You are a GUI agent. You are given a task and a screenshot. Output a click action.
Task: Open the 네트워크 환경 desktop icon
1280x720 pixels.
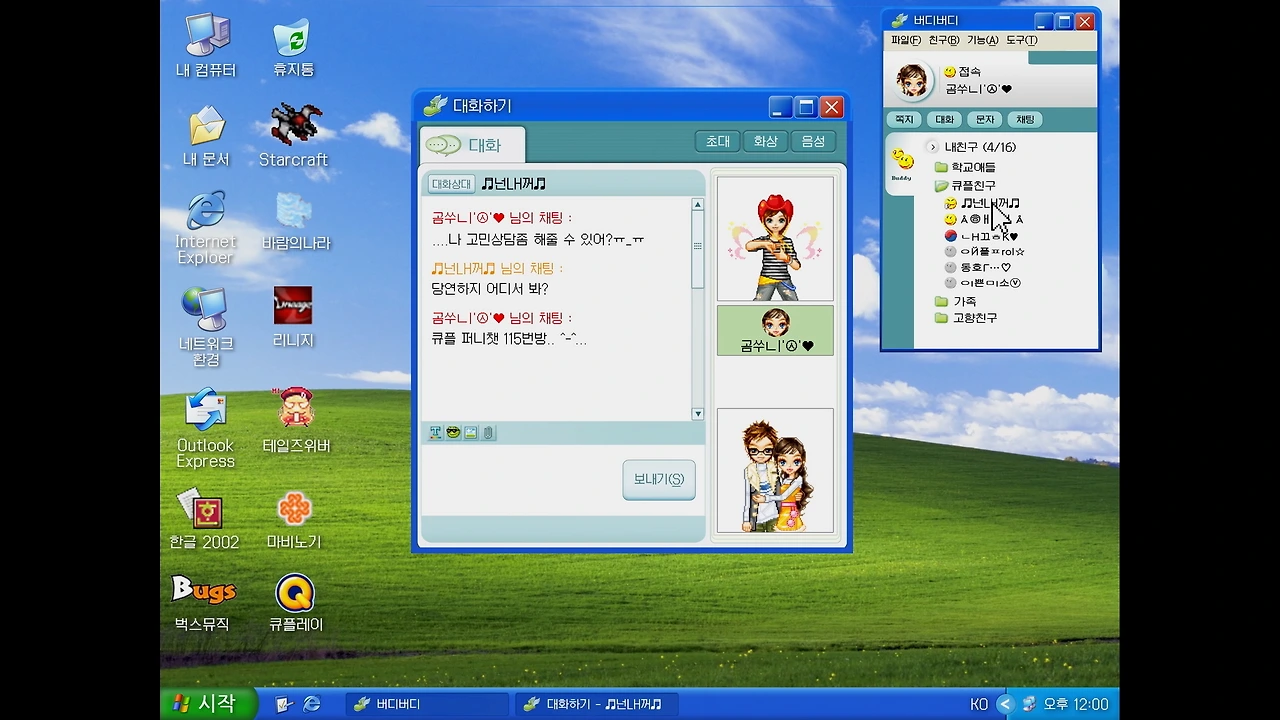coord(206,326)
